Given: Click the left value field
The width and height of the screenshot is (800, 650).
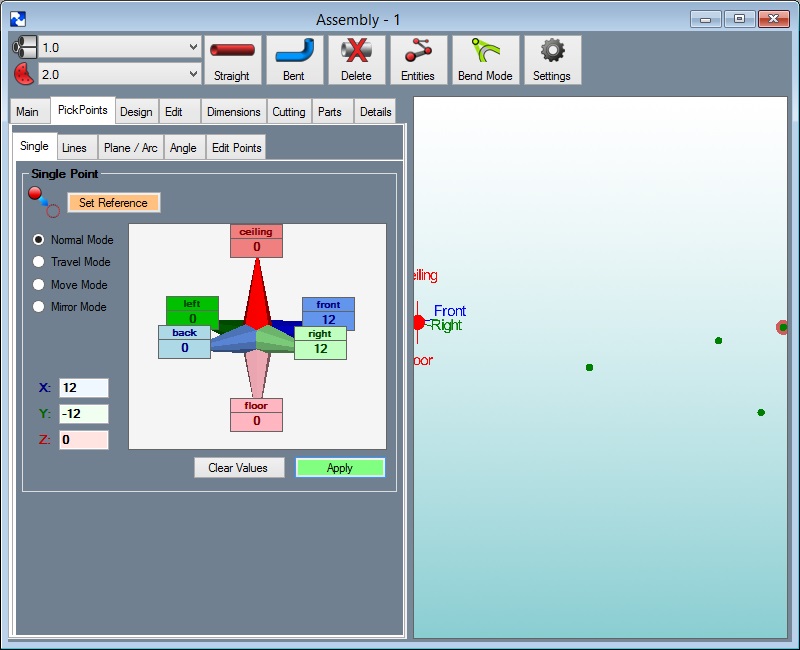Looking at the screenshot, I should tap(192, 318).
